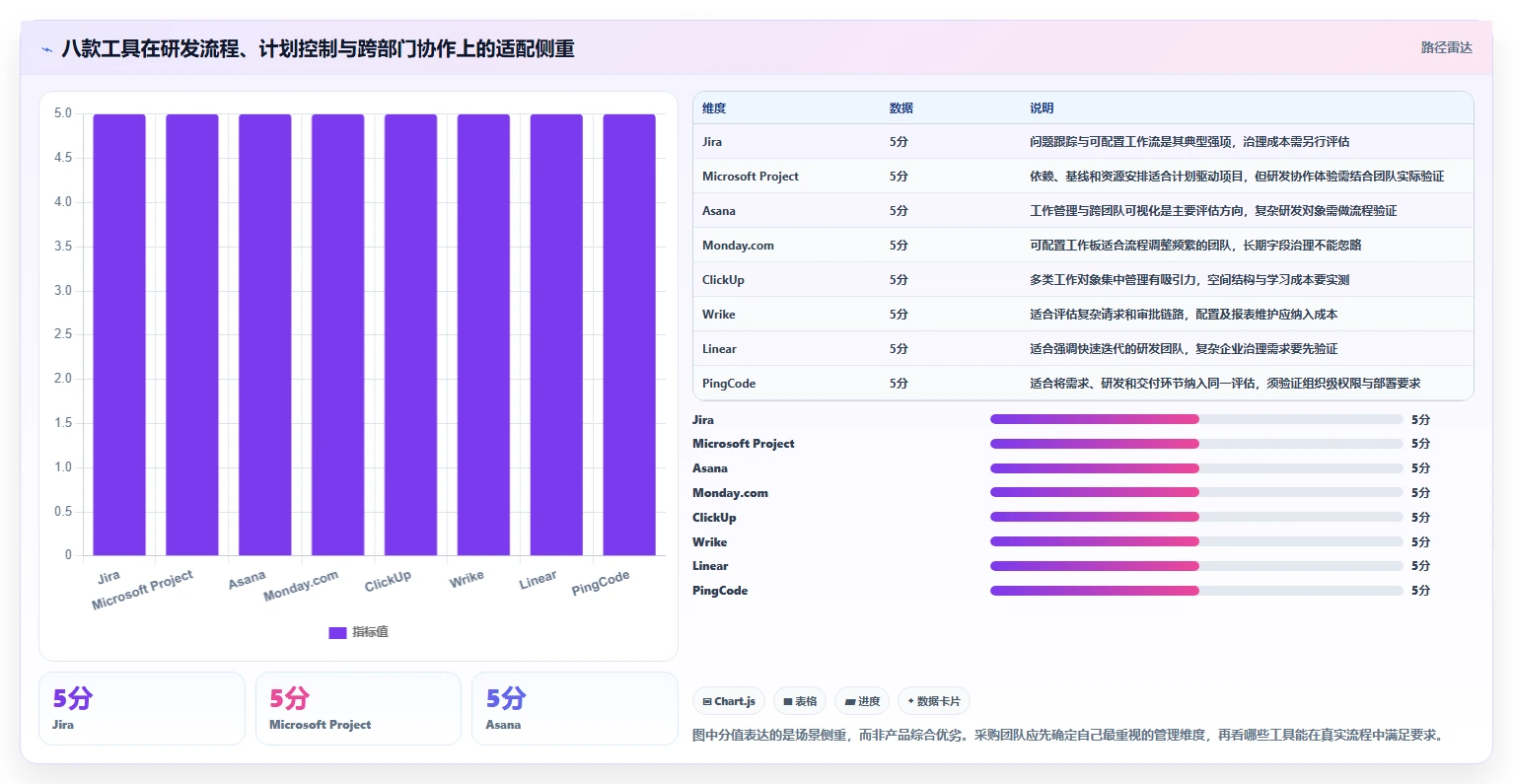
Task: Click the 表格 tag chip
Action: coord(800,701)
